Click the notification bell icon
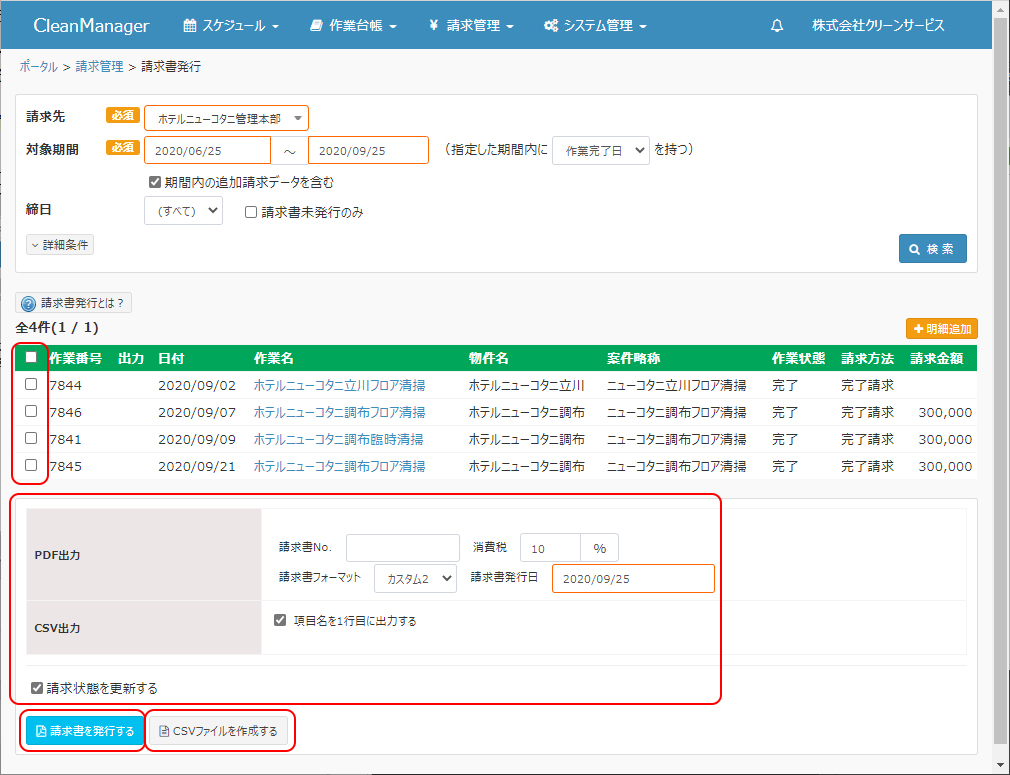Image resolution: width=1010 pixels, height=775 pixels. tap(777, 26)
